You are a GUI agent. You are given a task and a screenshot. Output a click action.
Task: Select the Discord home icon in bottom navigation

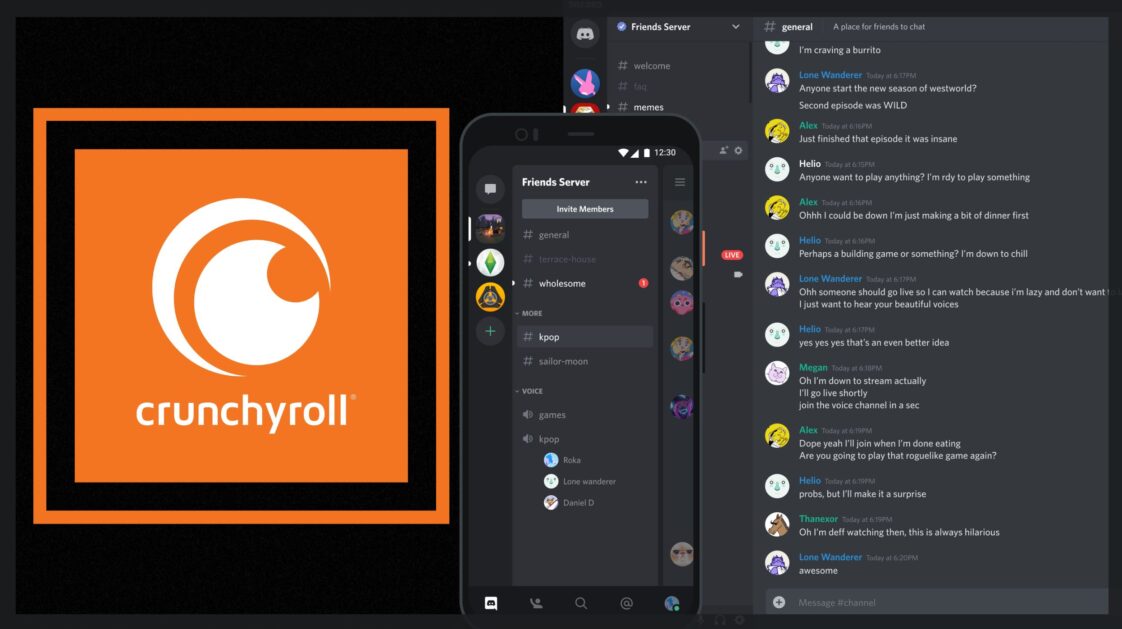(x=490, y=602)
